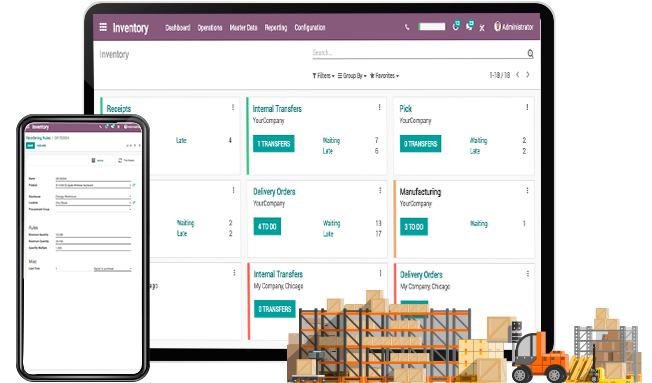The height and width of the screenshot is (383, 652).
Task: Click Save button on phone screen
Action: pos(30,146)
